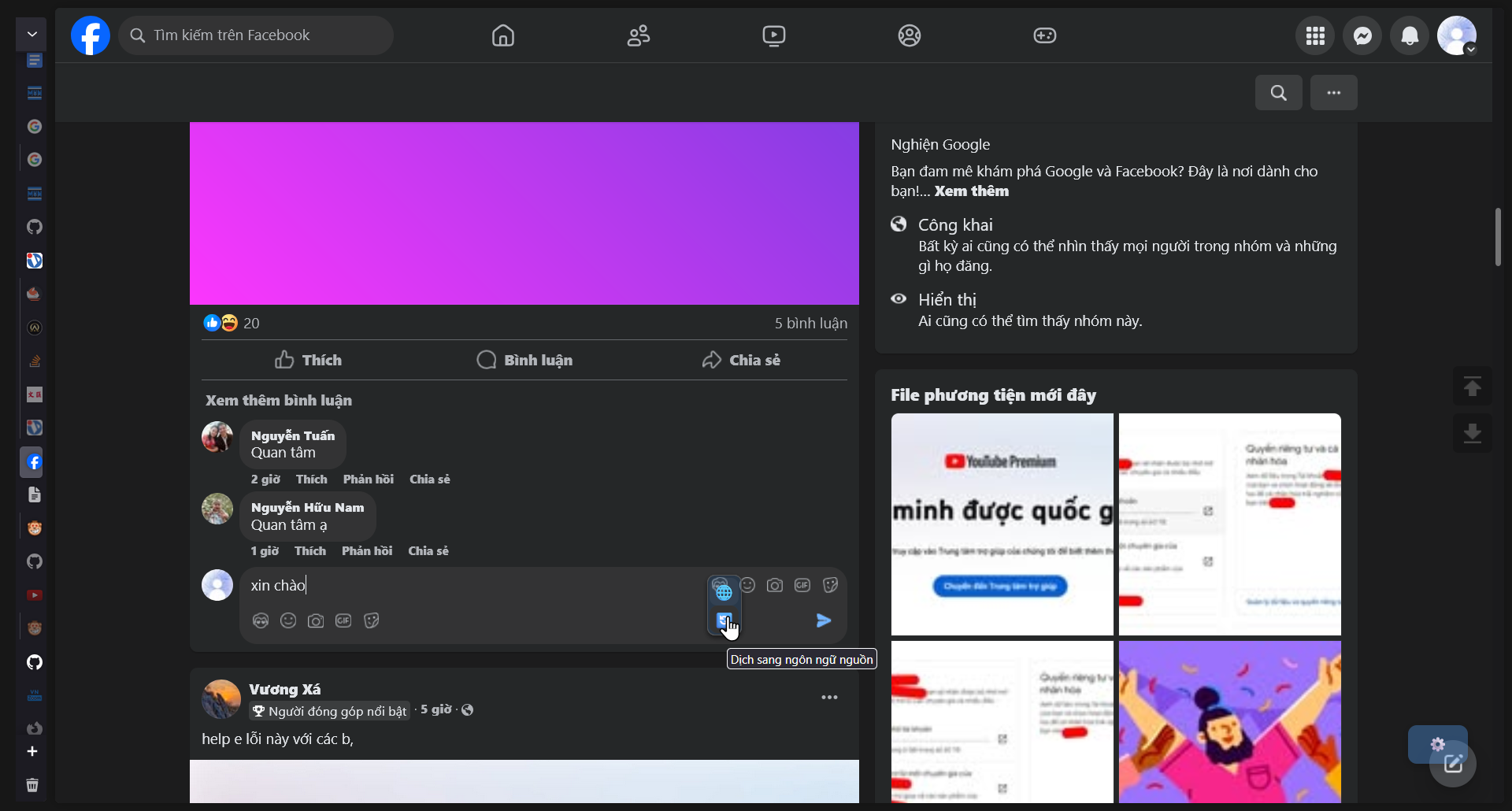Viewport: 1512px width, 811px height.
Task: Open the Gaming icon in top navigation
Action: click(1045, 35)
